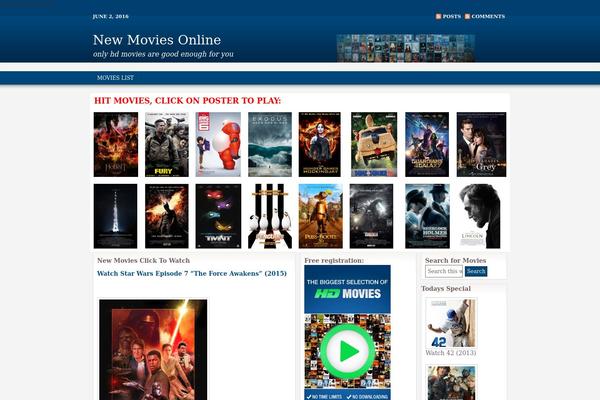Play the Lincoln movie poster
Image resolution: width=600 pixels, height=400 pixels.
pyautogui.click(x=478, y=216)
